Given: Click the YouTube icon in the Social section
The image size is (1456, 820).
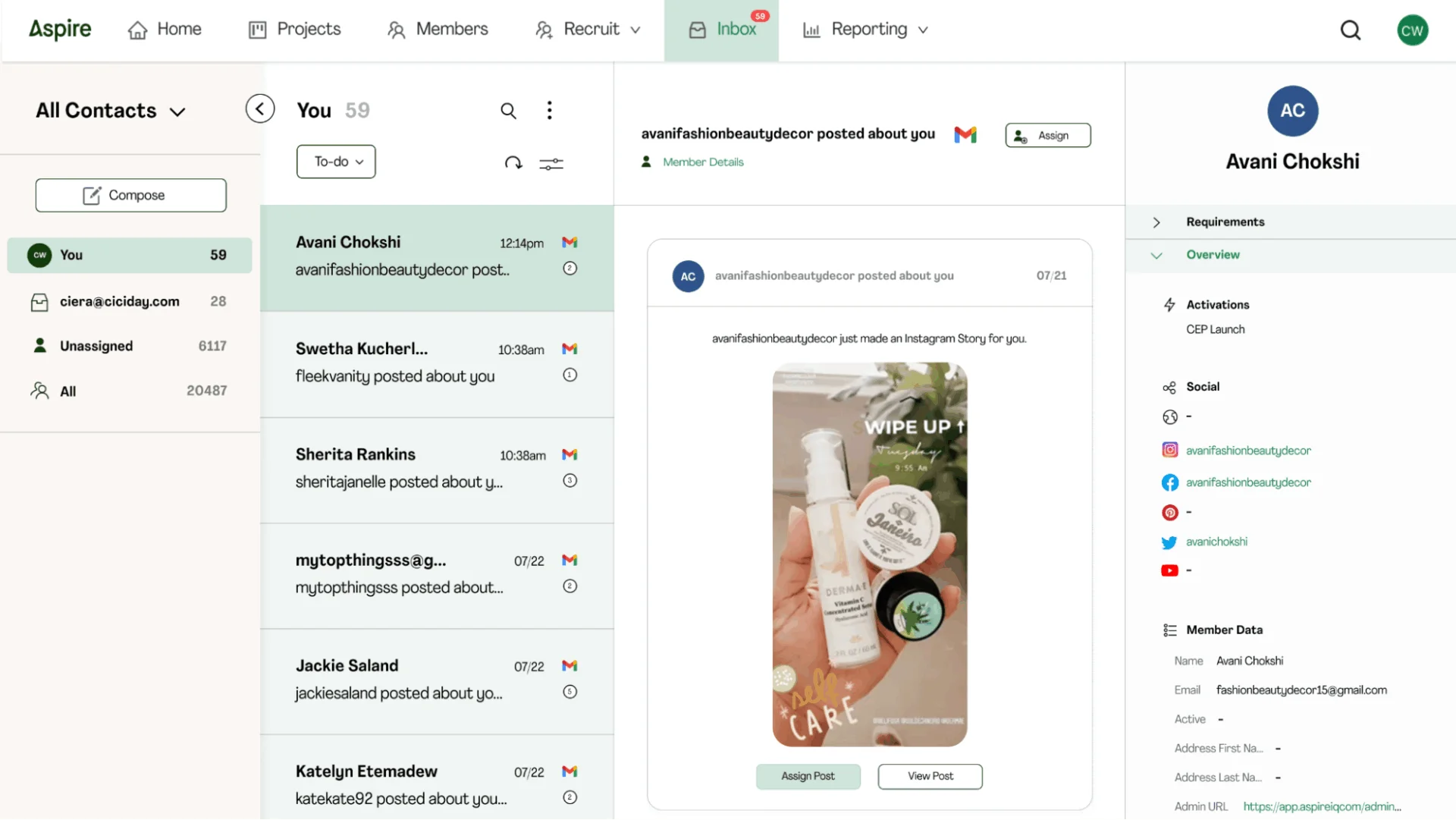Looking at the screenshot, I should coord(1170,570).
